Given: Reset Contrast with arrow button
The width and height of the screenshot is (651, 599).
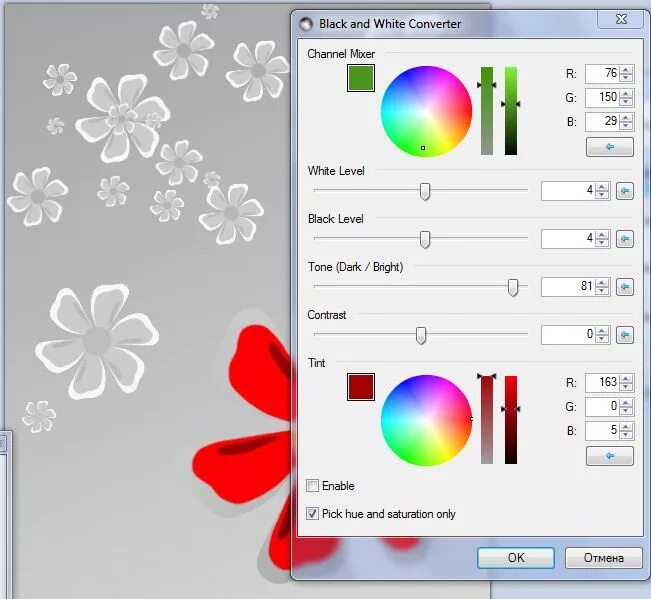Looking at the screenshot, I should coord(625,335).
